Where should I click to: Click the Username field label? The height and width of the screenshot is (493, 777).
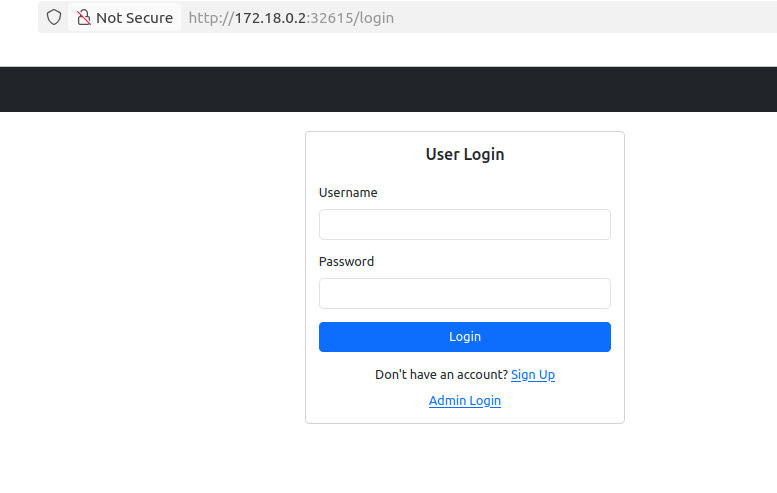pyautogui.click(x=348, y=193)
